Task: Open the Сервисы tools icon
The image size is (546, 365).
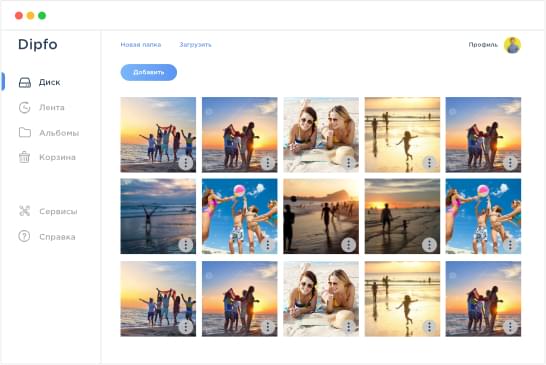Action: click(x=24, y=211)
